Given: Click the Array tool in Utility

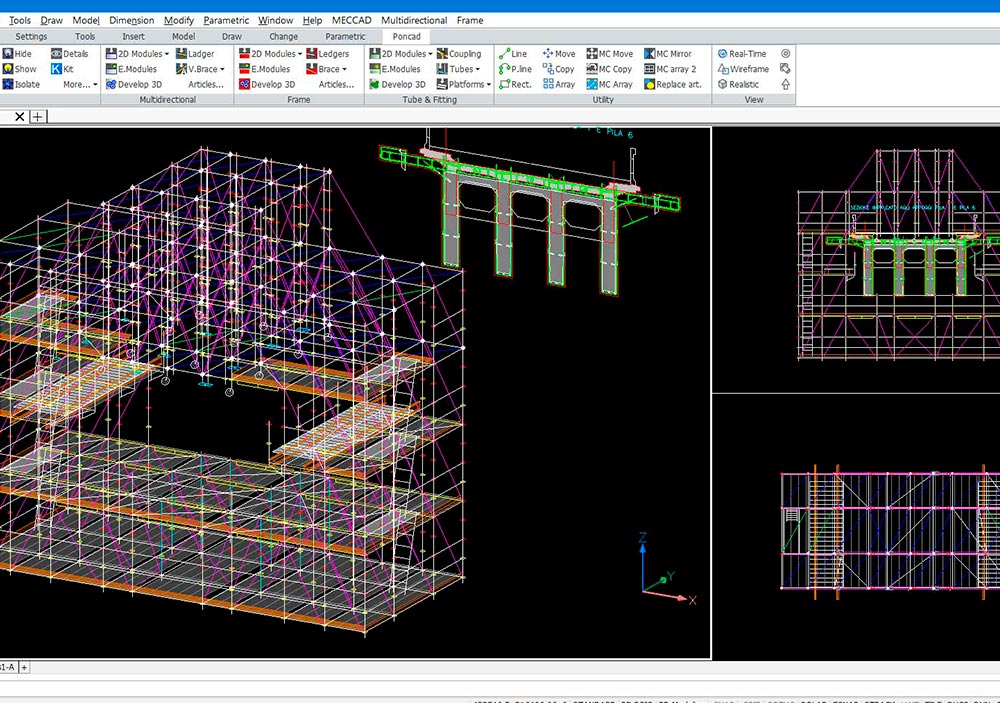Looking at the screenshot, I should tap(559, 84).
